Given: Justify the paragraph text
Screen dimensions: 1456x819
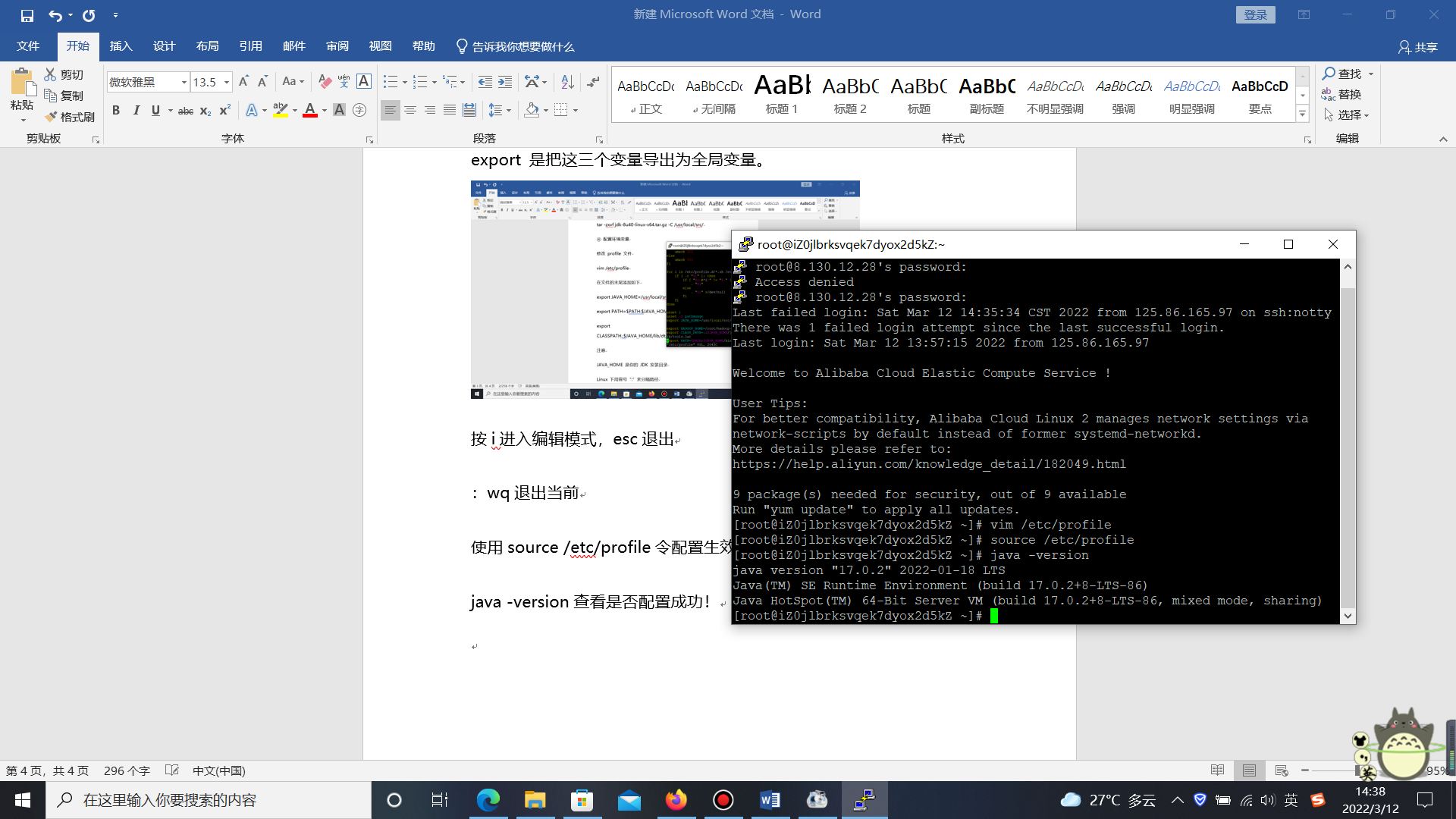Looking at the screenshot, I should pyautogui.click(x=450, y=111).
